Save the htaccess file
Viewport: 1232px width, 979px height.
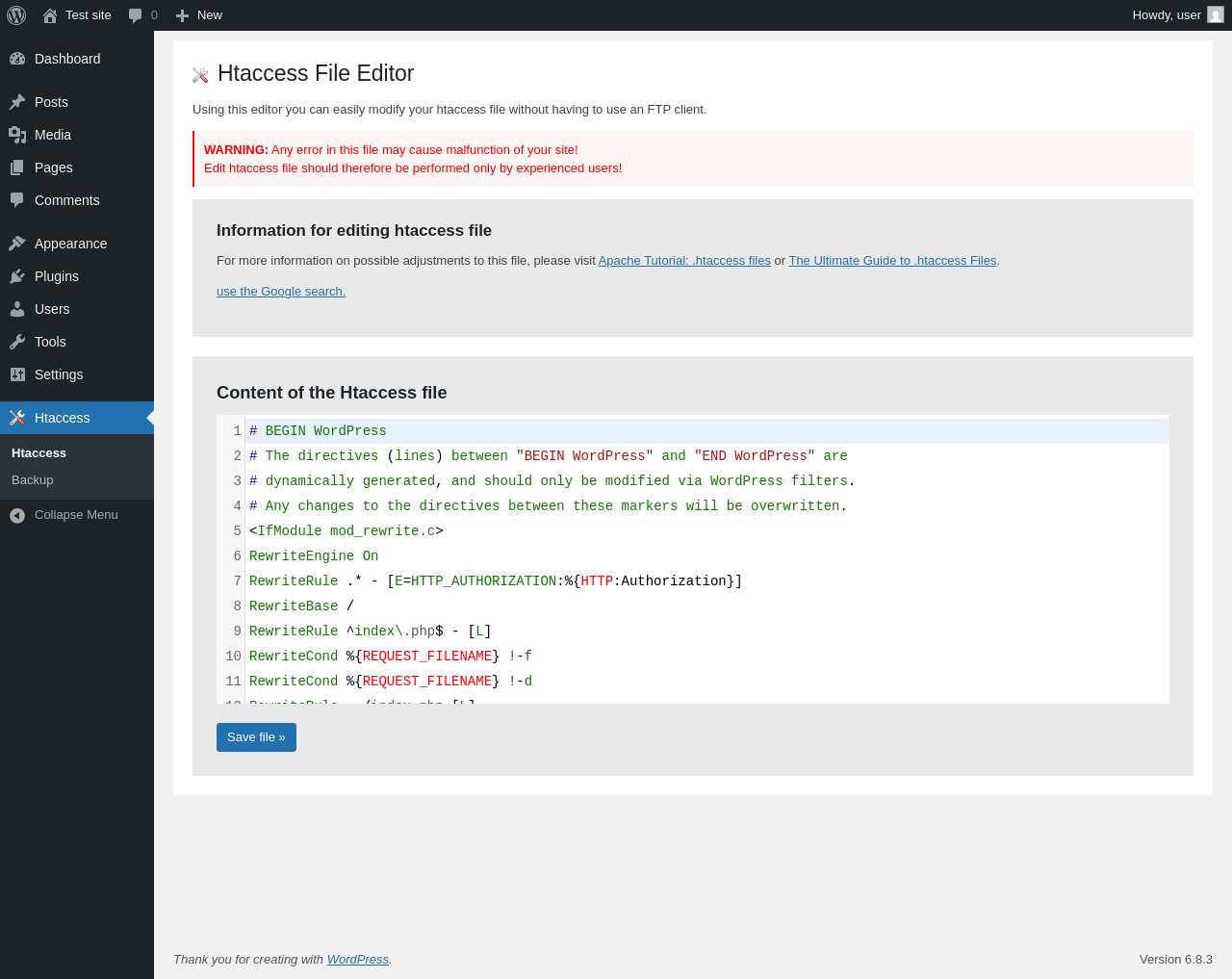[x=256, y=737]
